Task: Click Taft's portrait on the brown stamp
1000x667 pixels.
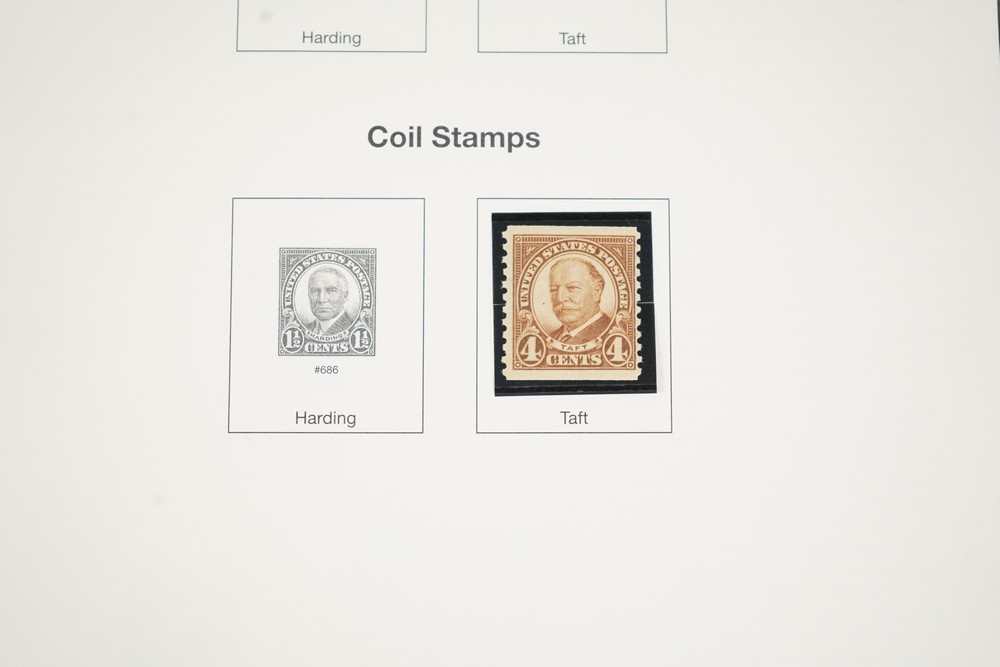Action: [x=575, y=297]
